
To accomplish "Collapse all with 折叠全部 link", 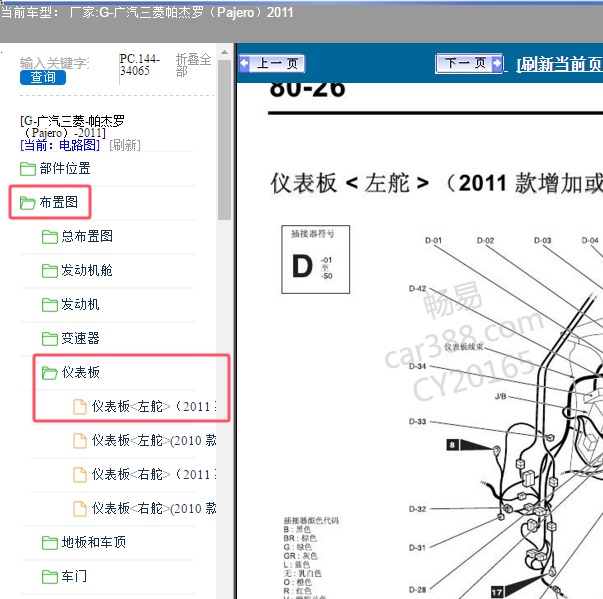I will [x=193, y=65].
